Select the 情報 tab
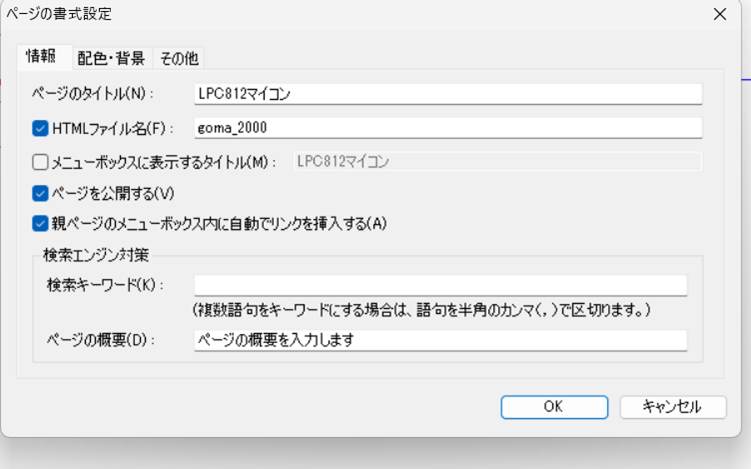 tap(41, 57)
